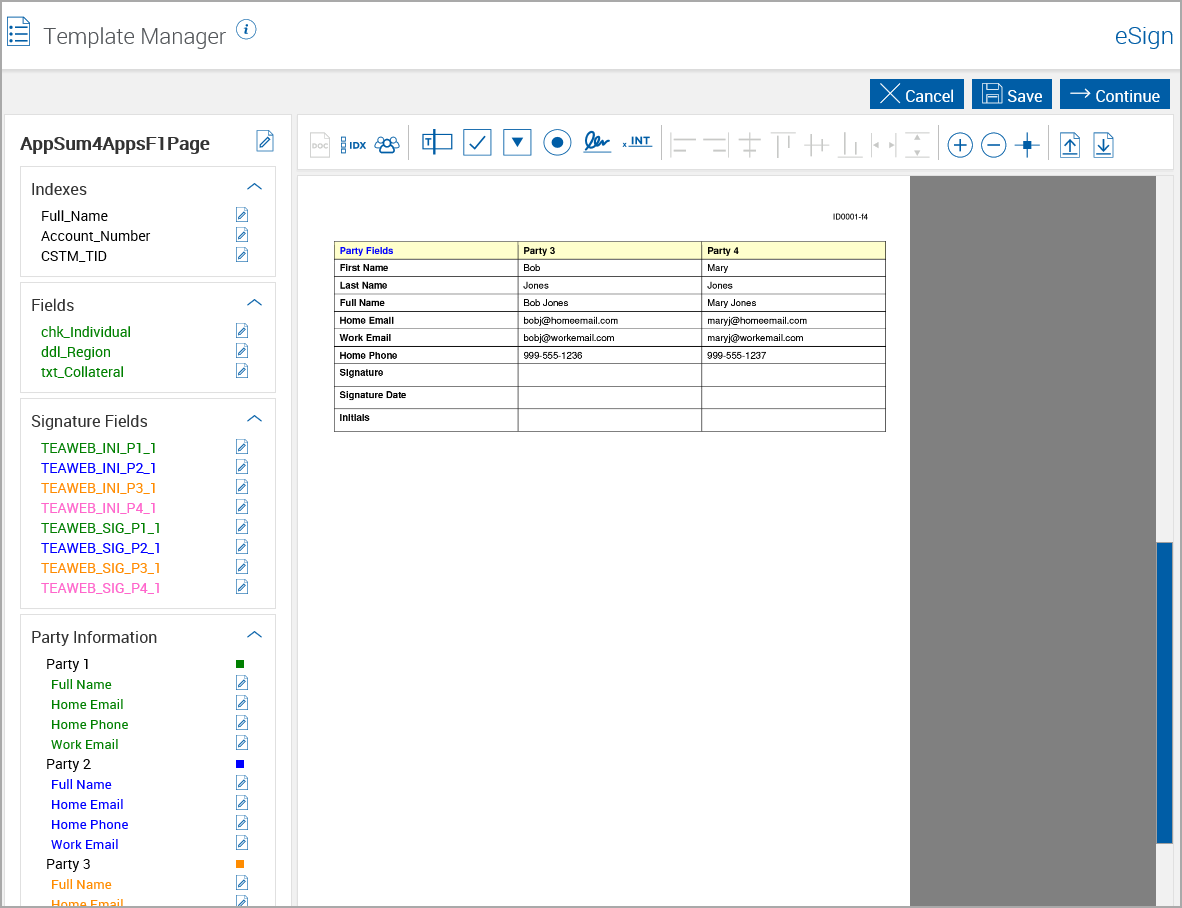Click the Align Left tool
The height and width of the screenshot is (908, 1182).
click(683, 145)
